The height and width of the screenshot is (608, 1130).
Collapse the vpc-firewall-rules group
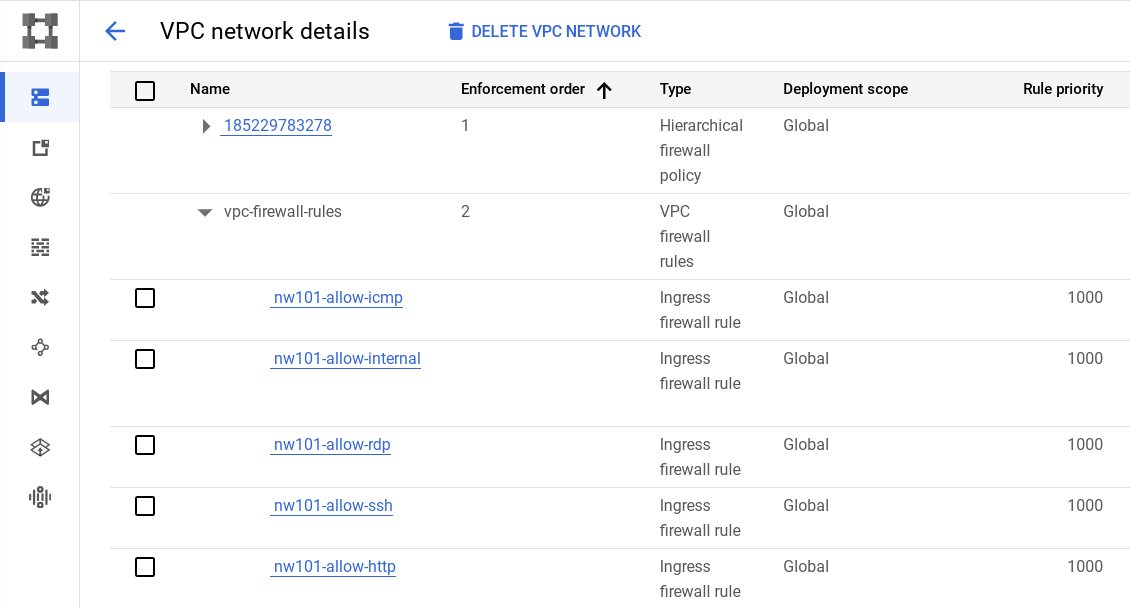(x=205, y=212)
